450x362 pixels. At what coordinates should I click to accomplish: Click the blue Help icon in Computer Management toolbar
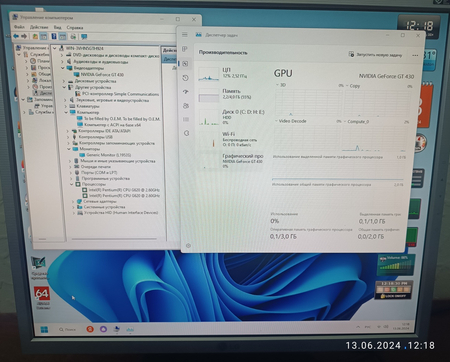[x=53, y=36]
